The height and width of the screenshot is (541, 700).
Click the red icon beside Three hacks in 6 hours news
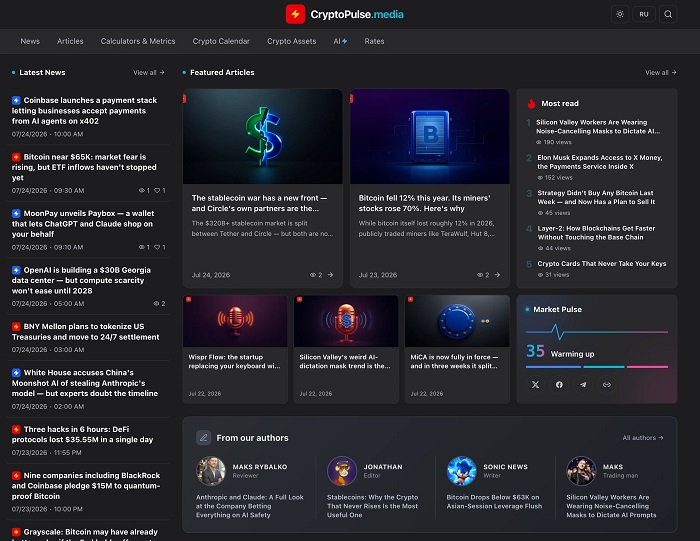click(x=16, y=429)
